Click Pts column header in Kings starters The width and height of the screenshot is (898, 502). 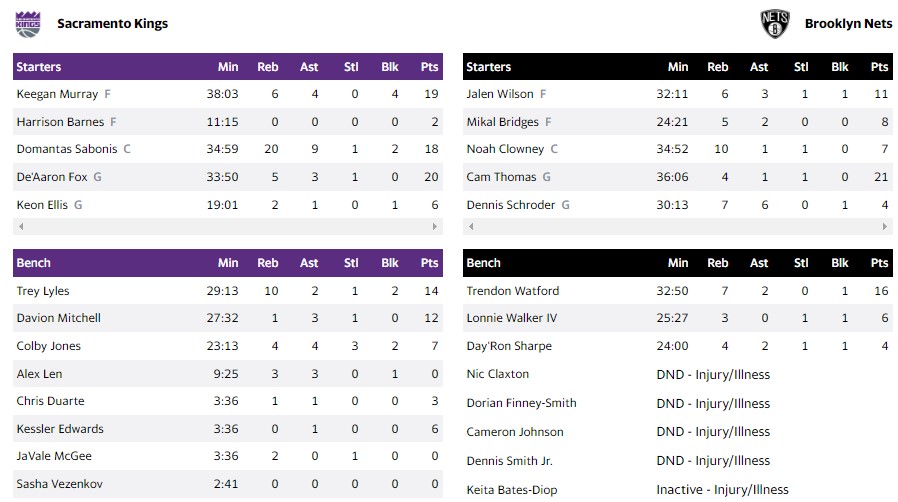tap(430, 67)
